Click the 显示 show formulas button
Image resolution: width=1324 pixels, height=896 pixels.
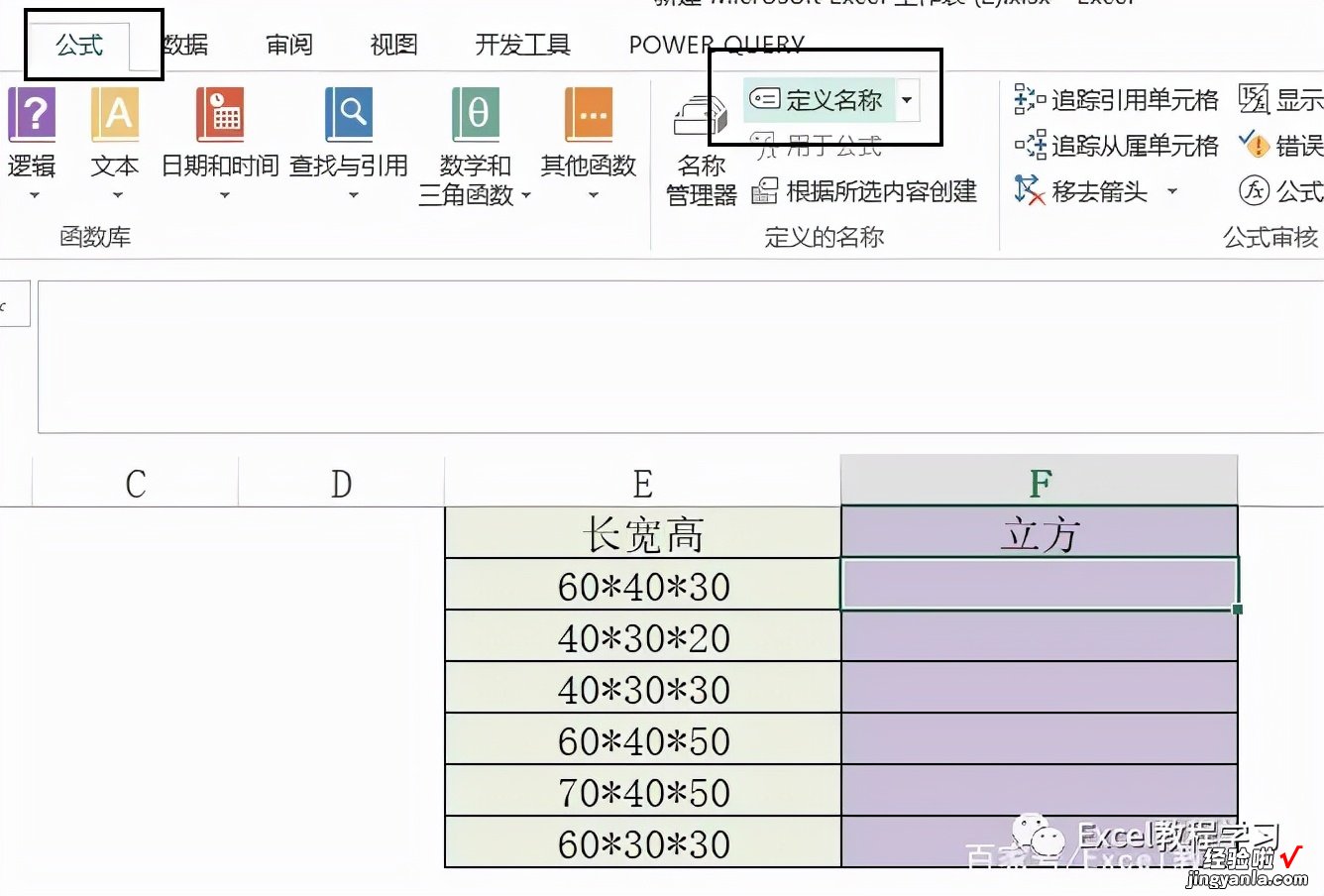pyautogui.click(x=1280, y=100)
